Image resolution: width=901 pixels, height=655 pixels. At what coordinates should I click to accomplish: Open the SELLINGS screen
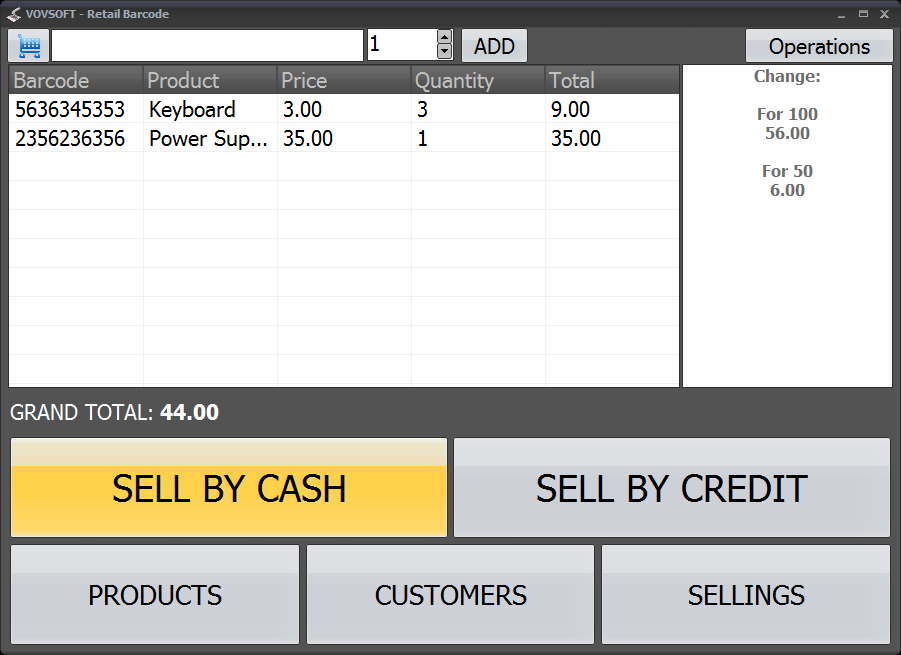point(745,594)
